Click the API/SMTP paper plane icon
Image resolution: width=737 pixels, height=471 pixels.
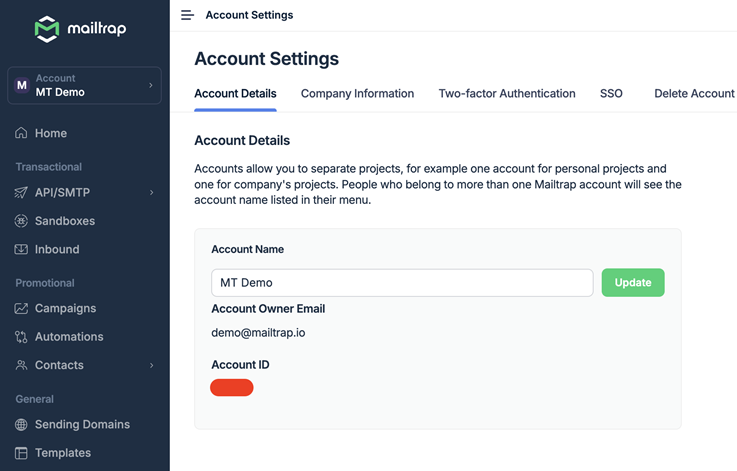coord(21,192)
